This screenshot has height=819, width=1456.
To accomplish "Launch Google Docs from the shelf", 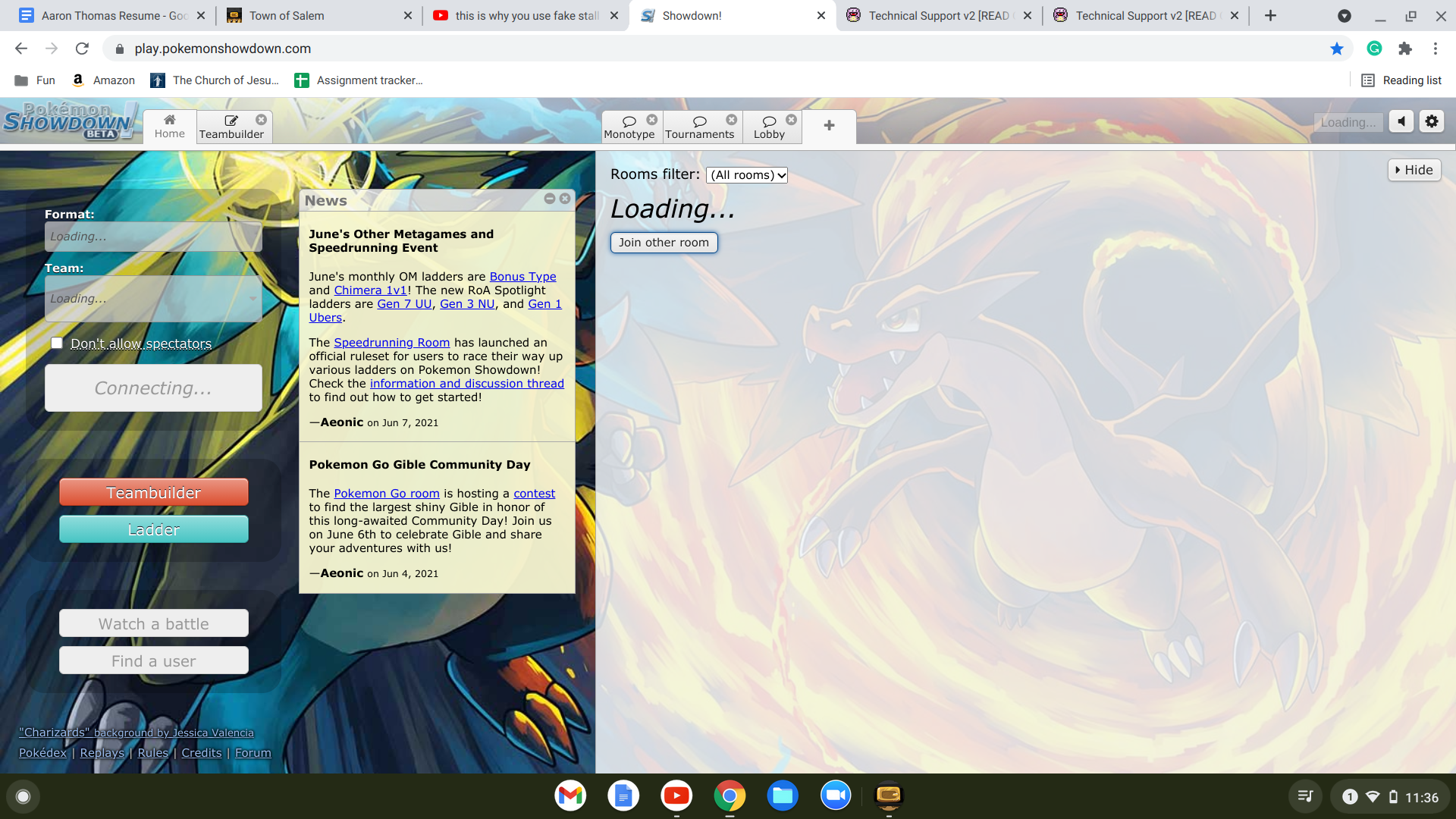I will click(623, 795).
